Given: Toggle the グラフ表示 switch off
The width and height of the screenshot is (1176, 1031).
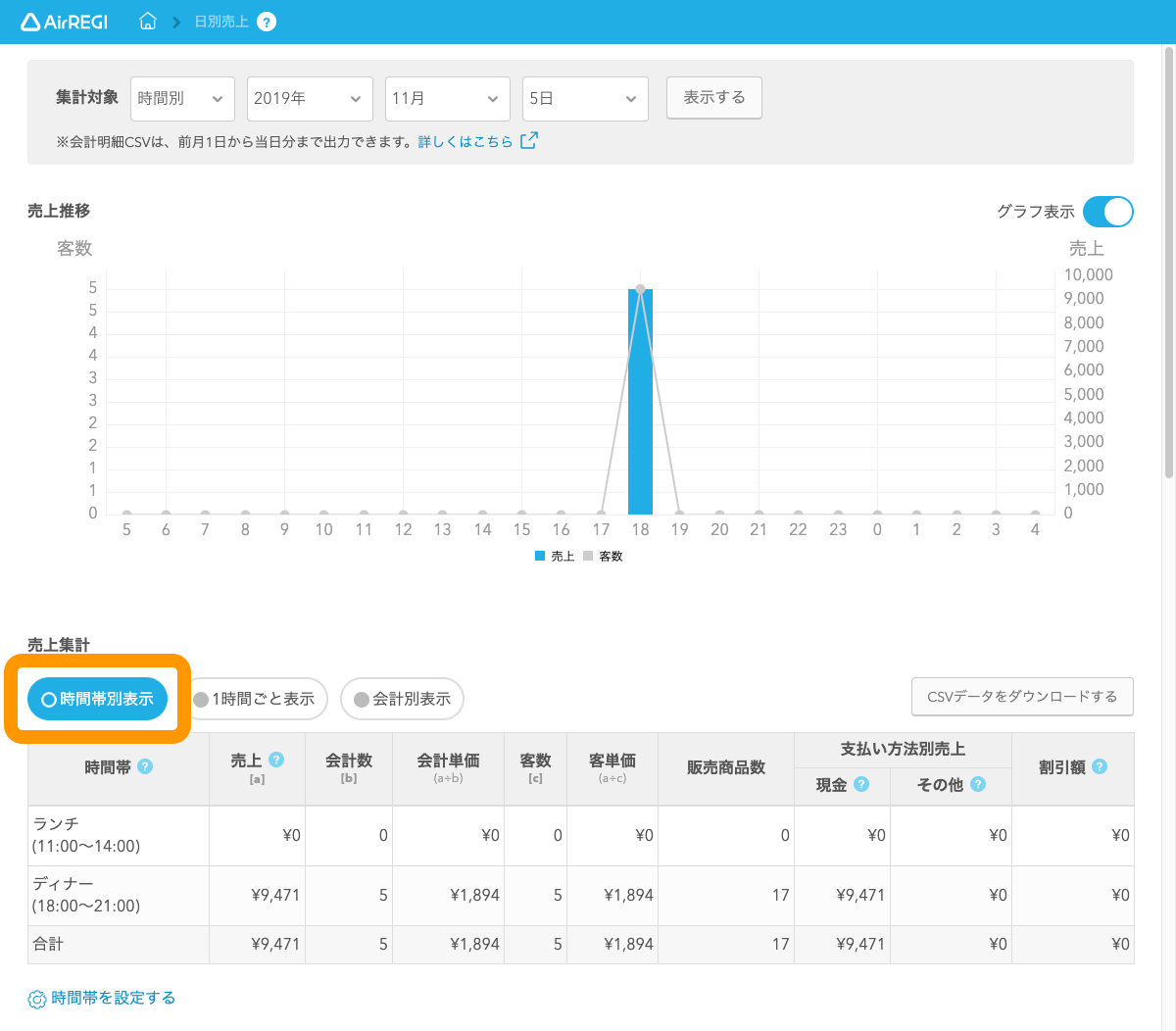Looking at the screenshot, I should click(x=1108, y=212).
